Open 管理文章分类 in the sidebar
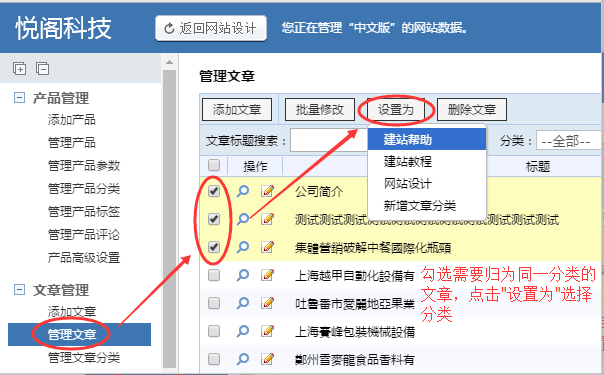The width and height of the screenshot is (604, 375). 84,357
